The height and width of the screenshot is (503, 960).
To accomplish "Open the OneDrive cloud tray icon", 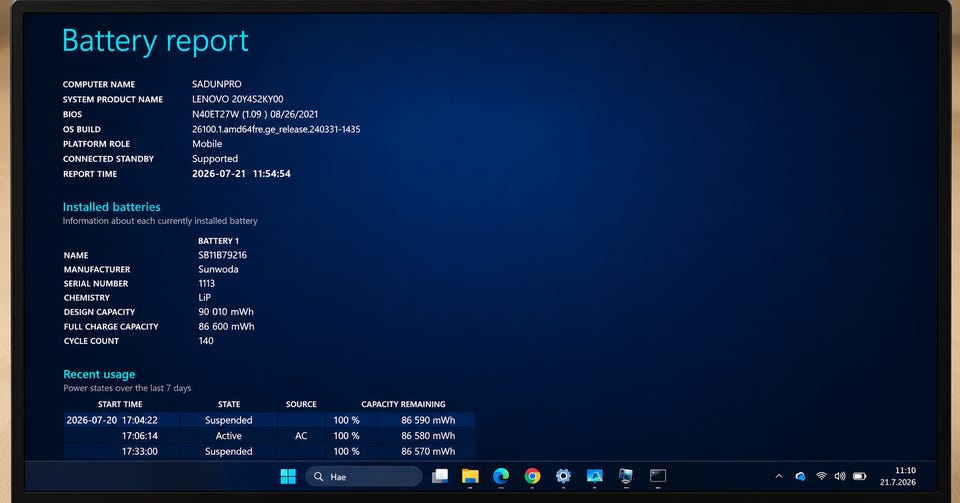I will (800, 476).
